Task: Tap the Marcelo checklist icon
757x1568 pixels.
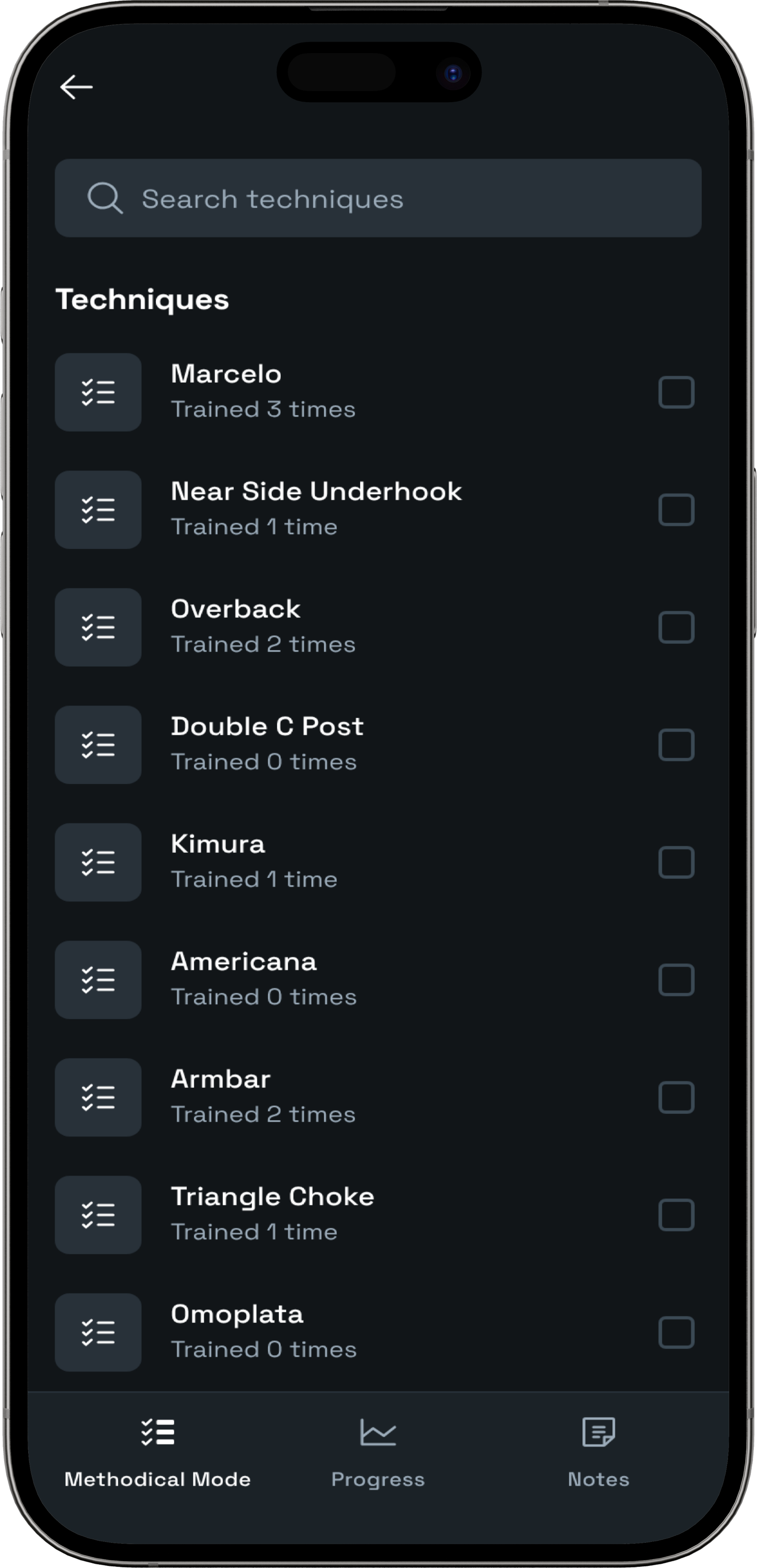Action: [98, 393]
